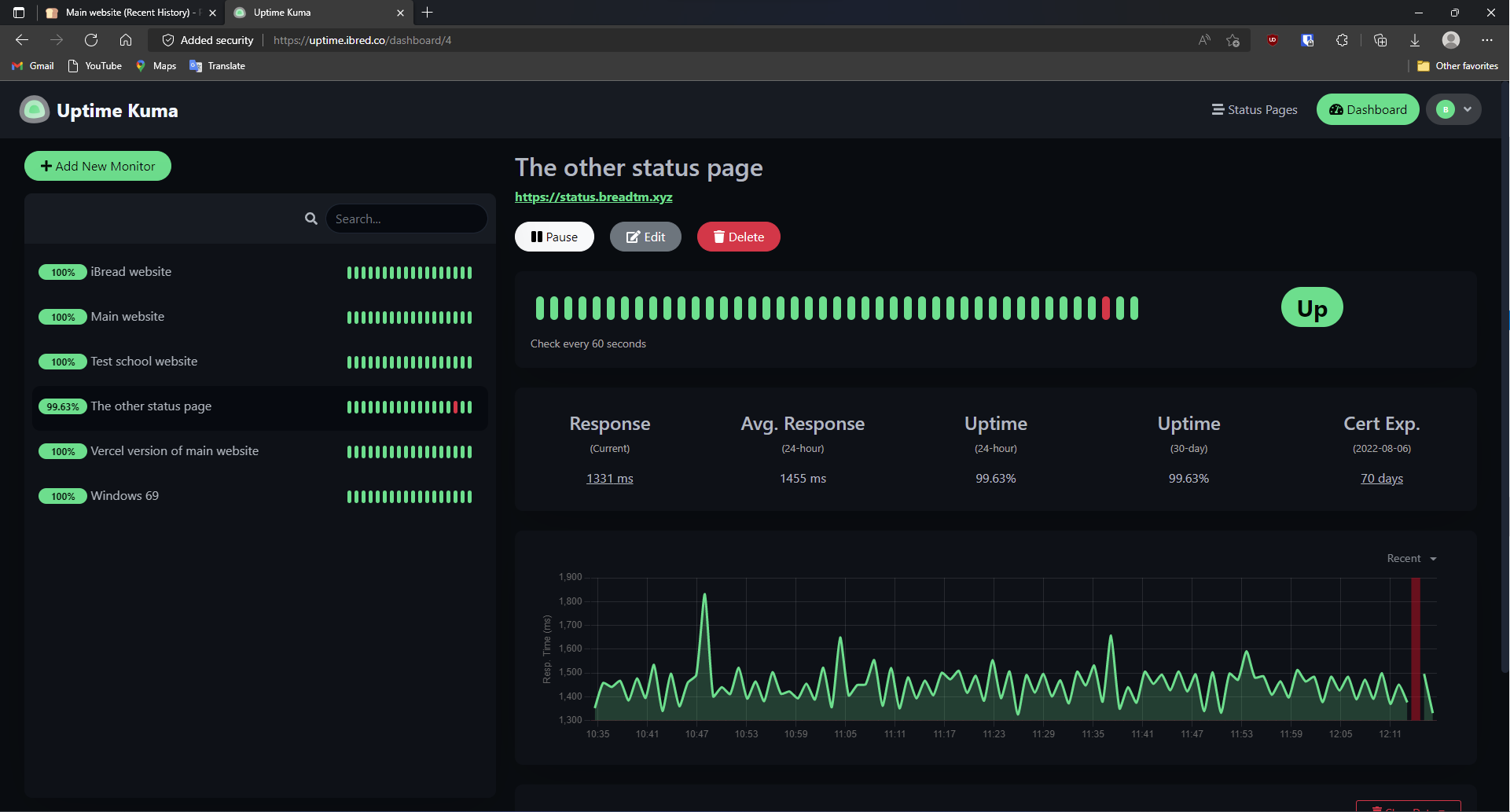Open the Recent chart range dropdown
The width and height of the screenshot is (1510, 812).
[1411, 558]
